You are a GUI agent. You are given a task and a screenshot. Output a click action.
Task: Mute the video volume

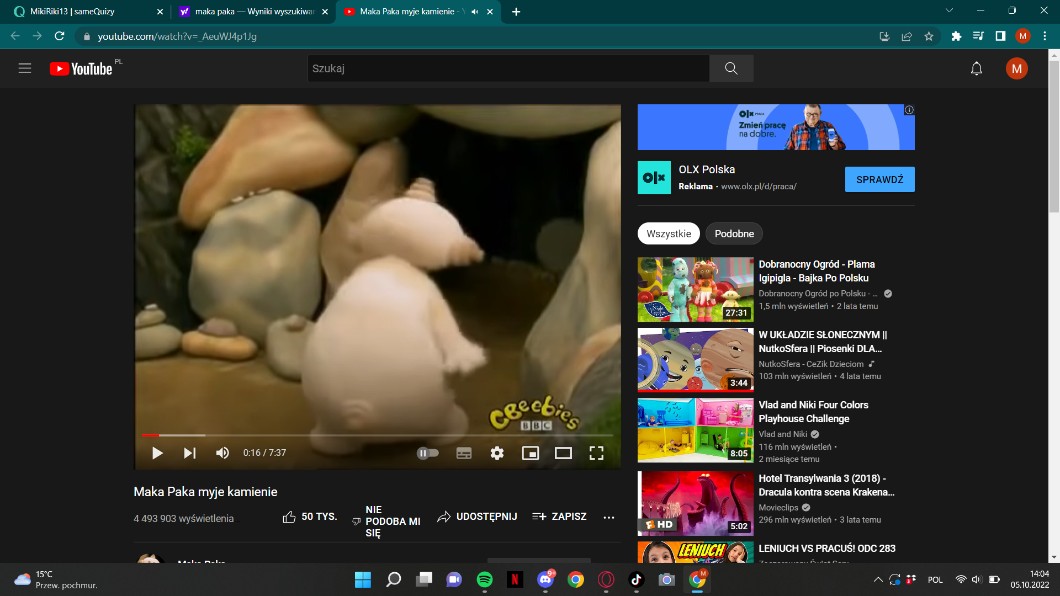coord(222,453)
